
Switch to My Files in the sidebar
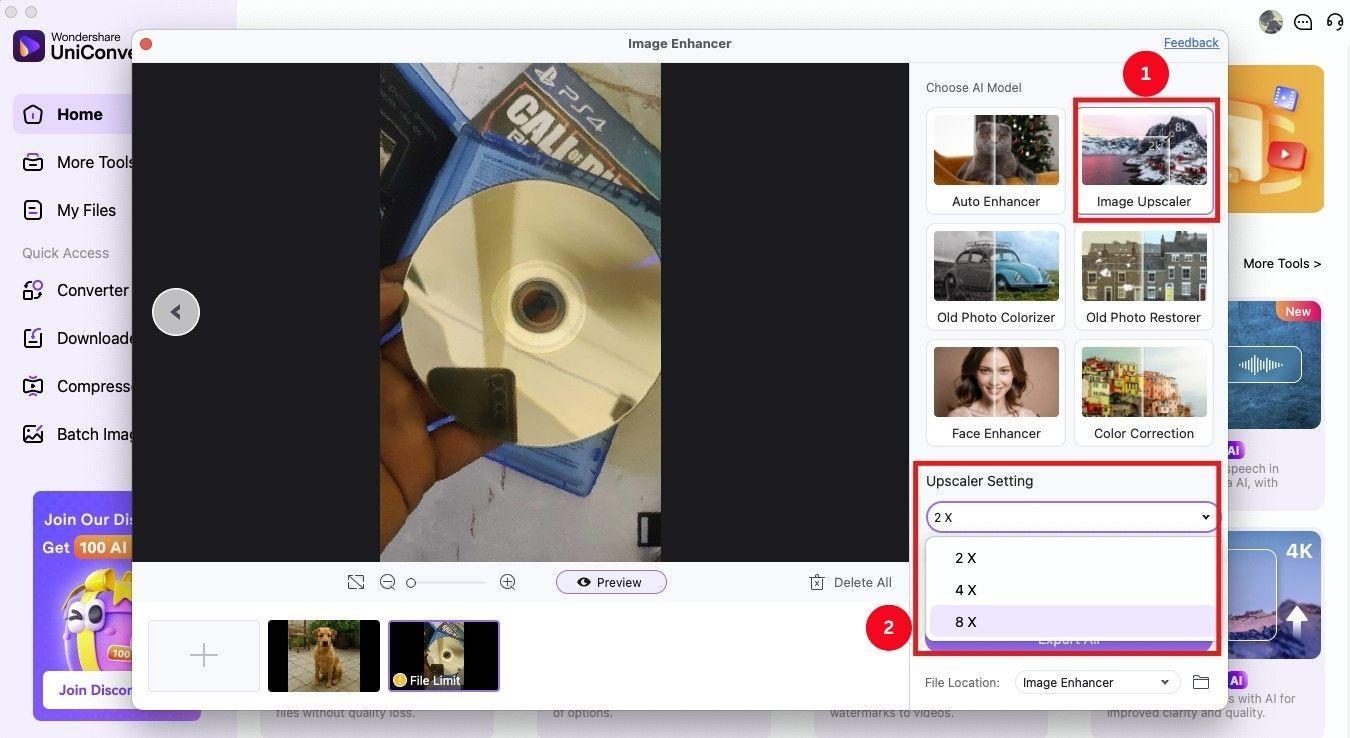[85, 210]
